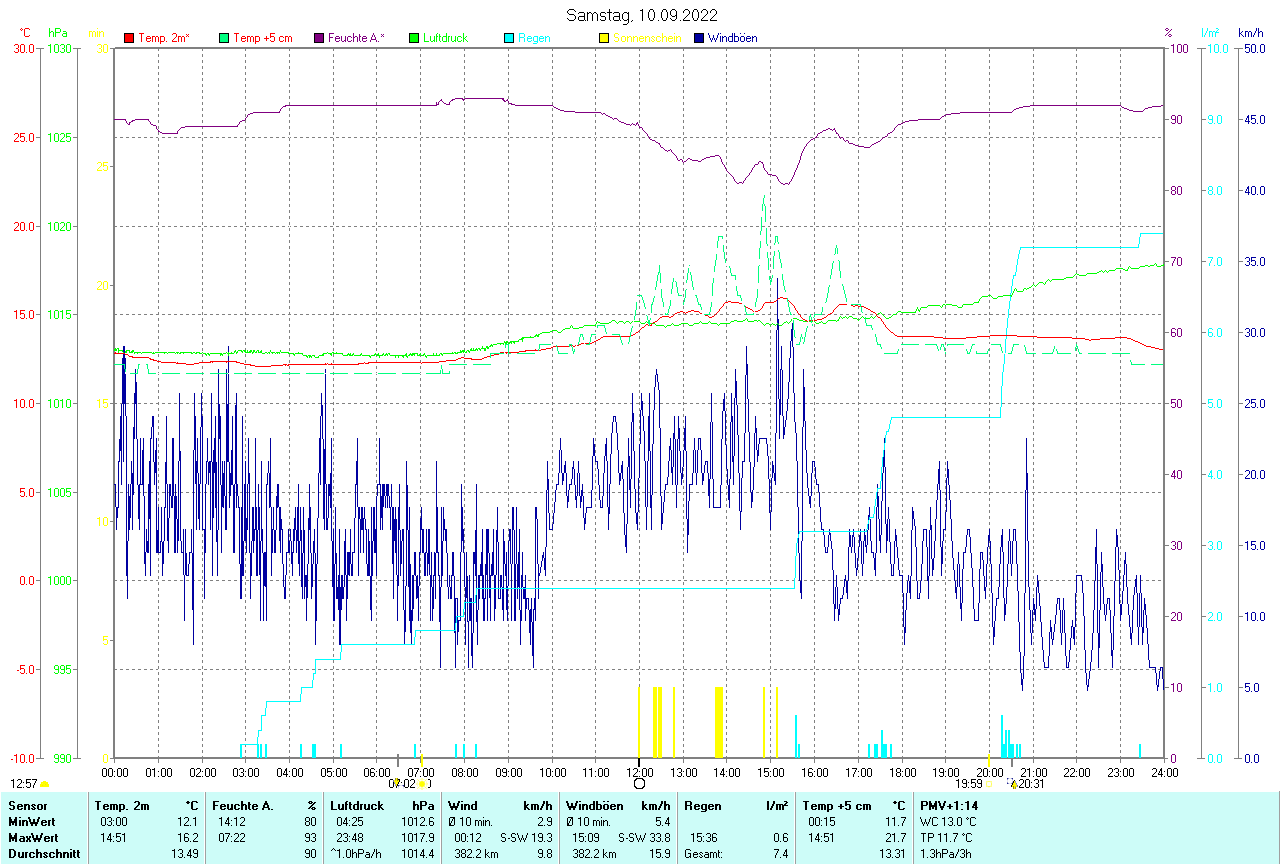The width and height of the screenshot is (1280, 864).
Task: Click the average pressure value 1014.4
Action: (418, 854)
